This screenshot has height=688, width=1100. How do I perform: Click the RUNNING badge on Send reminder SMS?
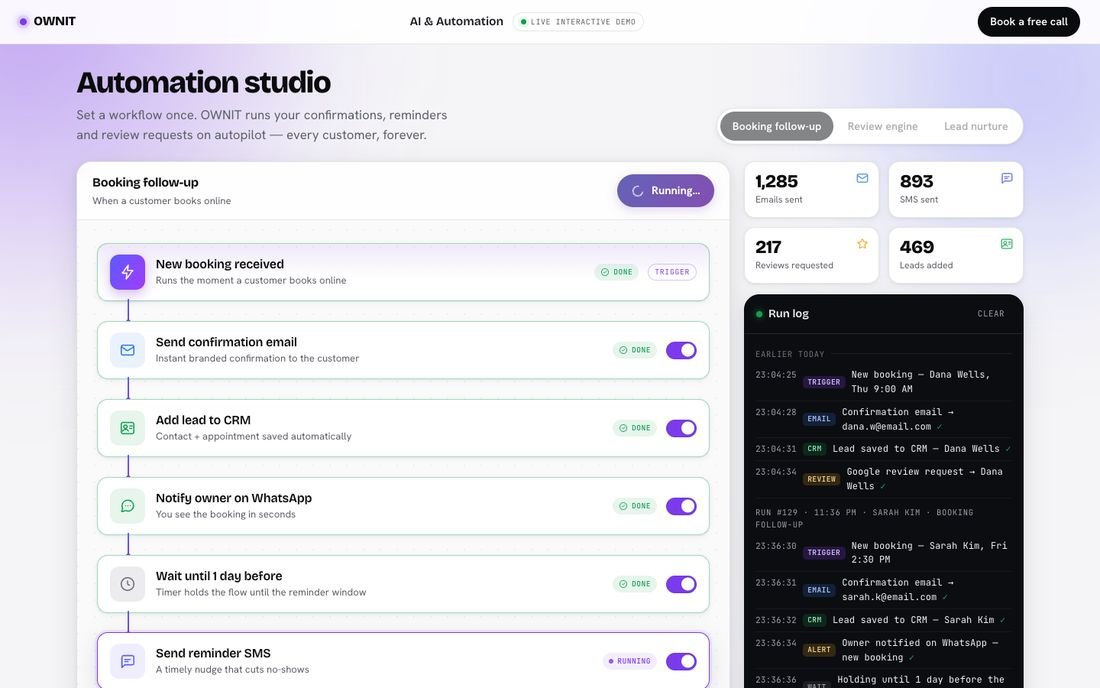coord(630,661)
